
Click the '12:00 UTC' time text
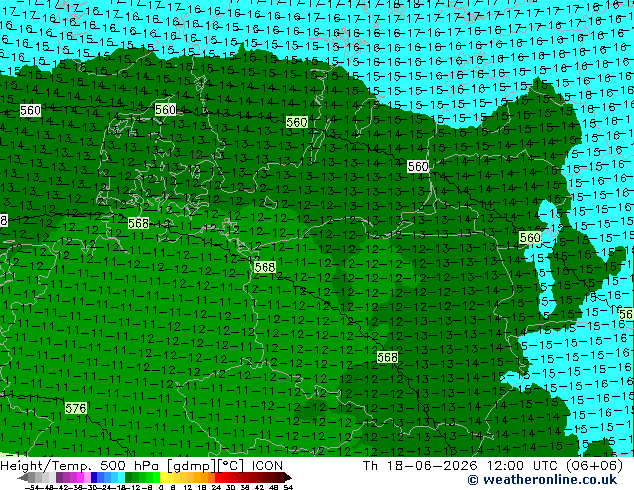(x=522, y=466)
